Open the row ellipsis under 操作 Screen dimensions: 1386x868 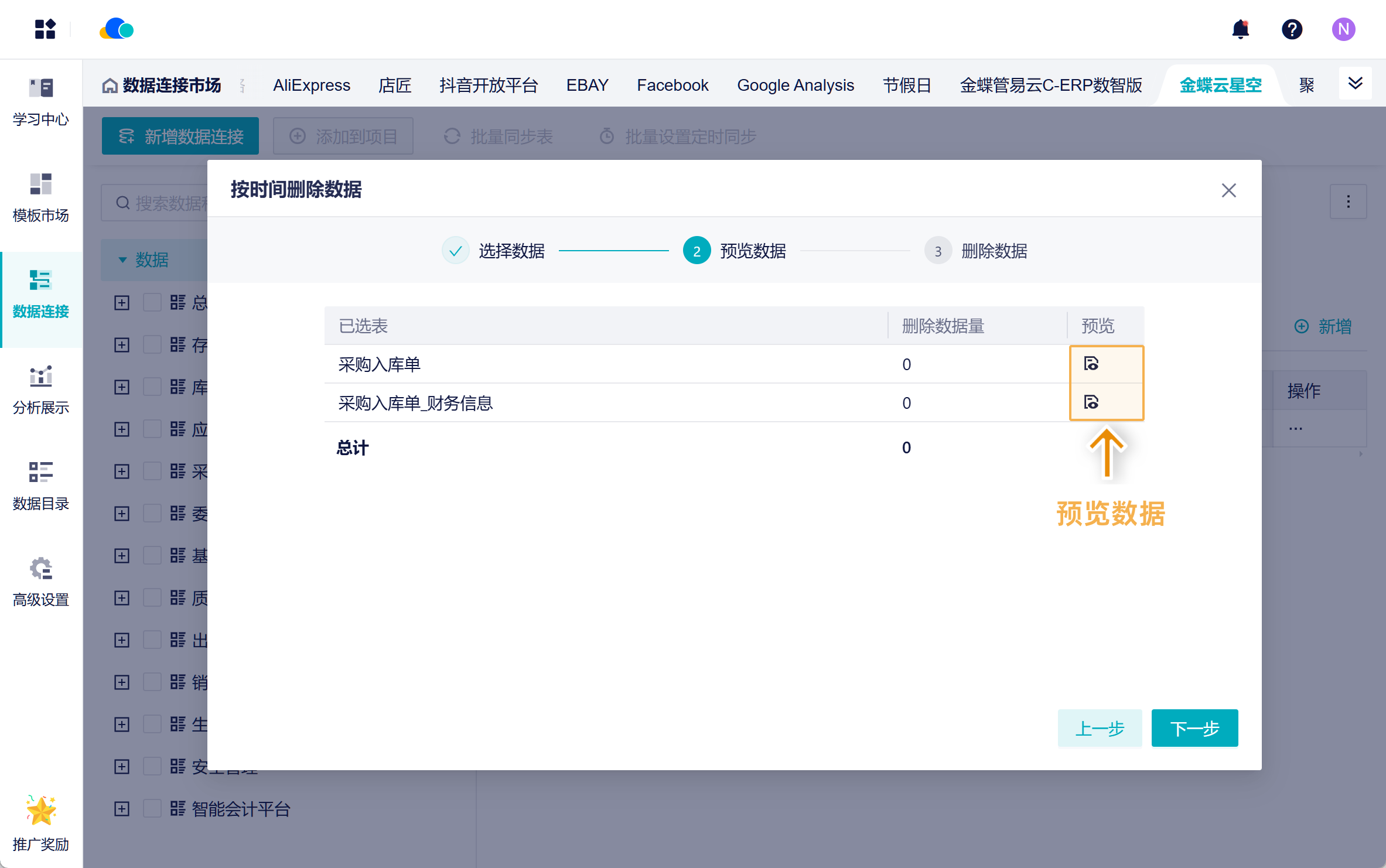click(x=1295, y=428)
